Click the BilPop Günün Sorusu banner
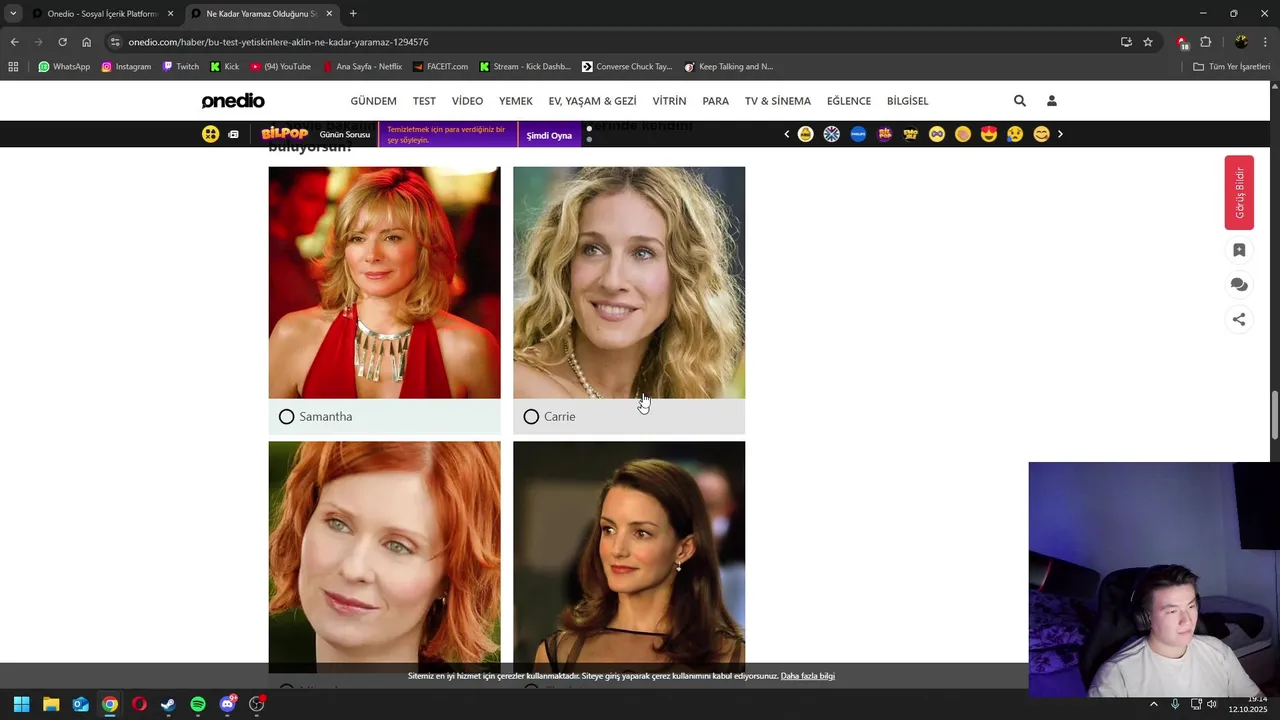The image size is (1280, 720). pos(316,135)
